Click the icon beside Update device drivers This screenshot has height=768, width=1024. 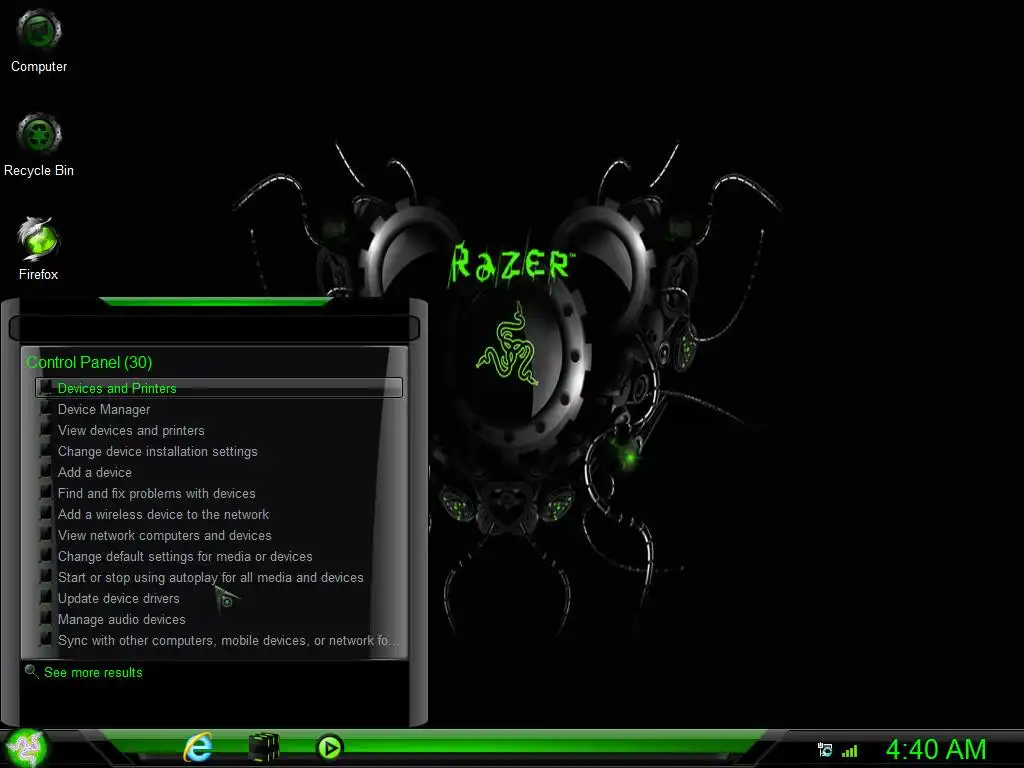point(46,598)
